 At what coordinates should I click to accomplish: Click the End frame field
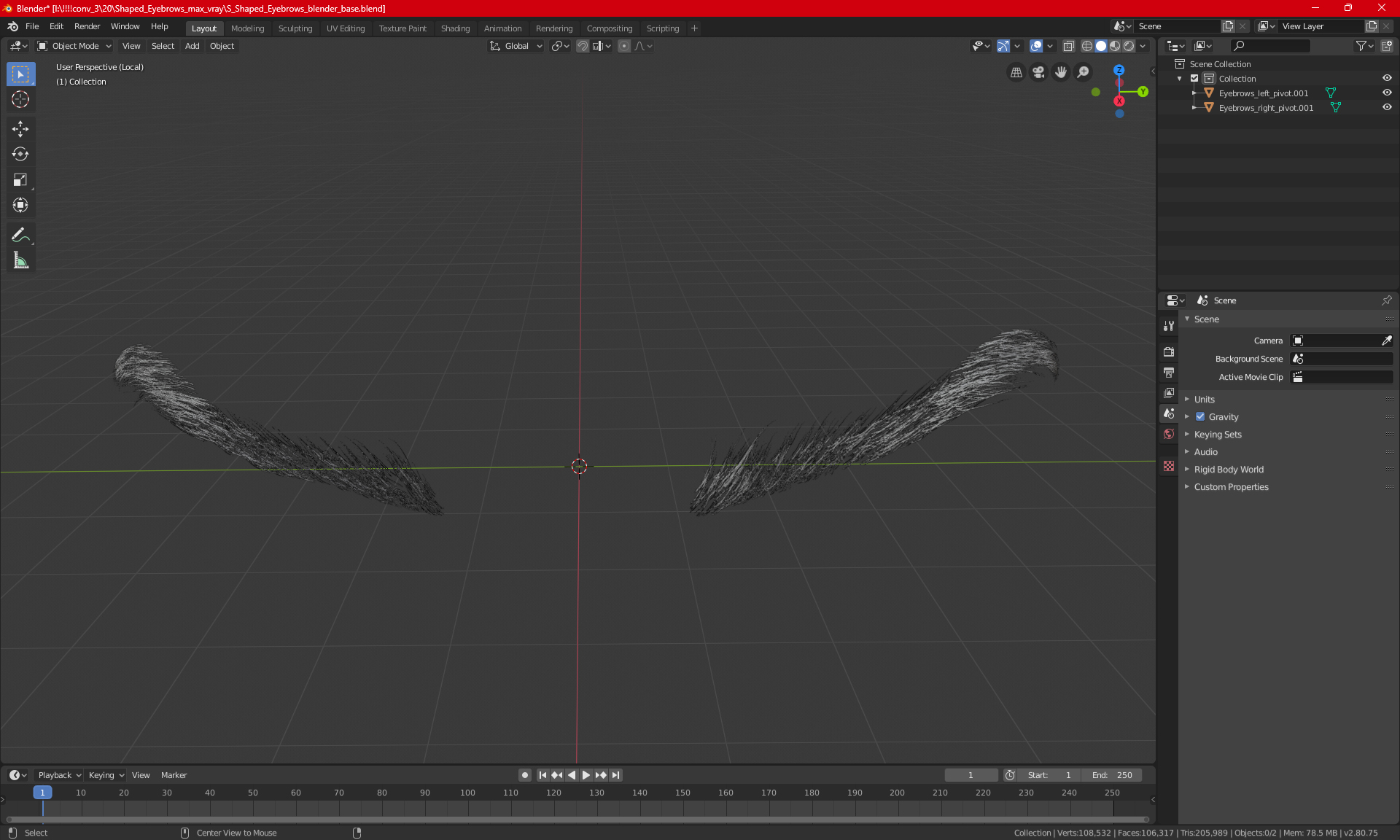1112,775
